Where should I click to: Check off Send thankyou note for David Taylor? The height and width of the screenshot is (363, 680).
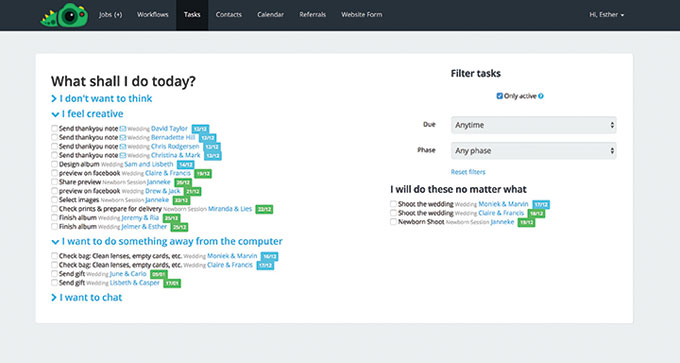coord(54,128)
